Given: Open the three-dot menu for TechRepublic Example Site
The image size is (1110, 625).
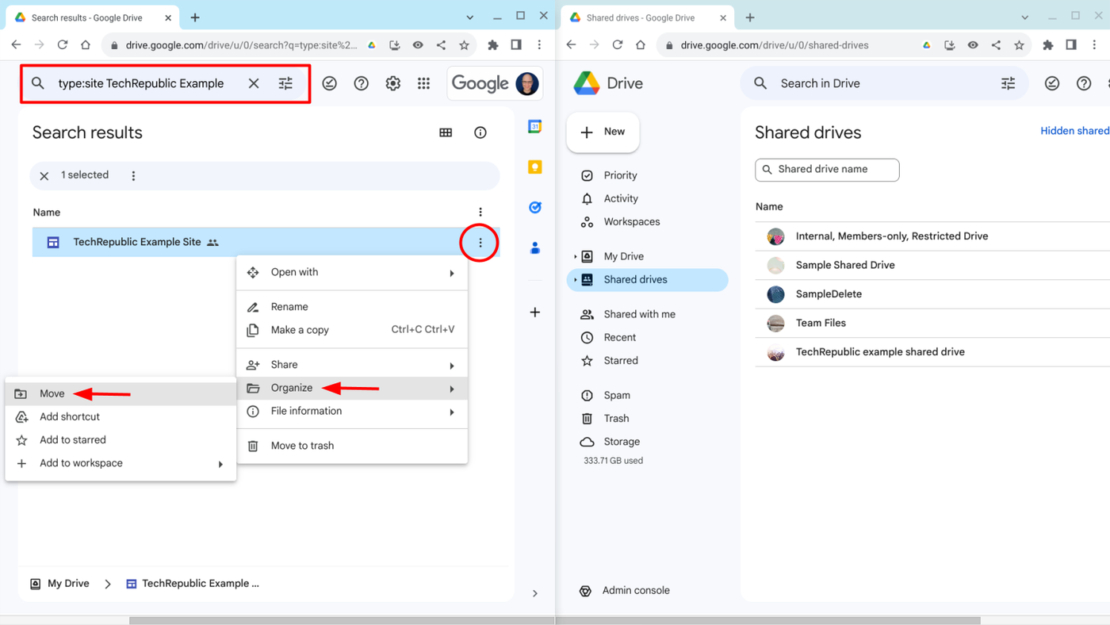Looking at the screenshot, I should pos(480,242).
